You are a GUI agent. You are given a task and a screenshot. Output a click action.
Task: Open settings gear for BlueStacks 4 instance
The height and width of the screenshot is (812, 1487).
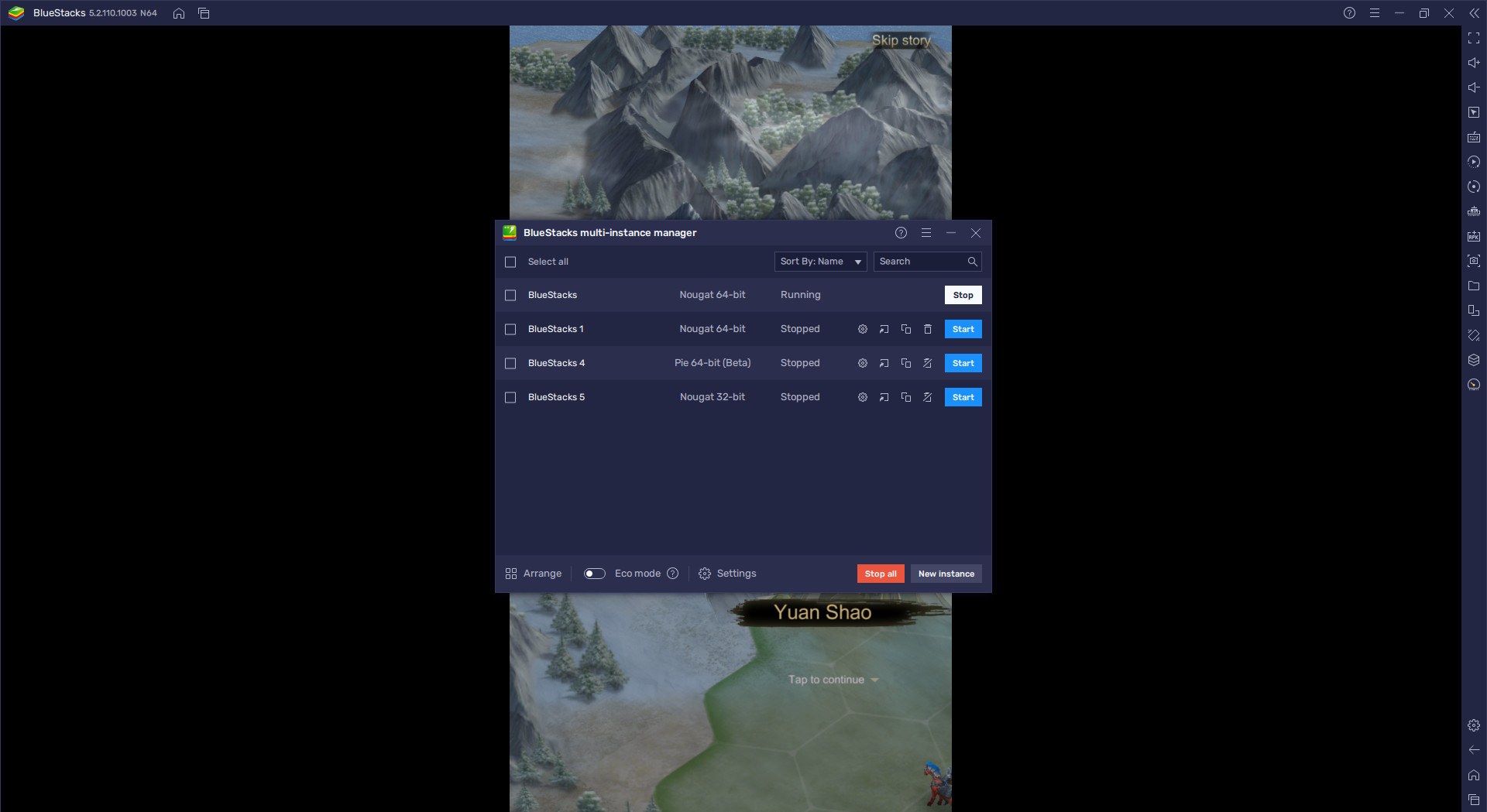862,363
